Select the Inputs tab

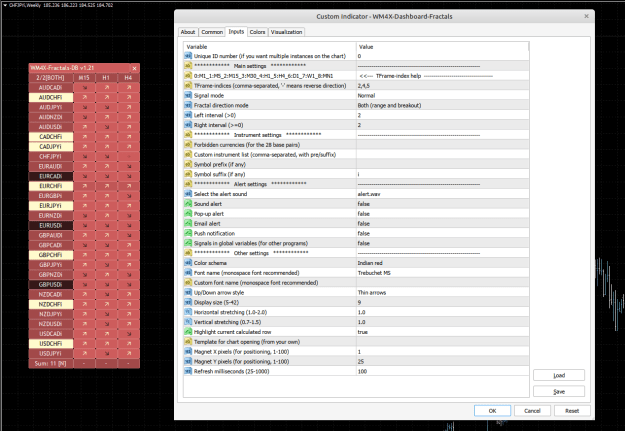point(236,31)
